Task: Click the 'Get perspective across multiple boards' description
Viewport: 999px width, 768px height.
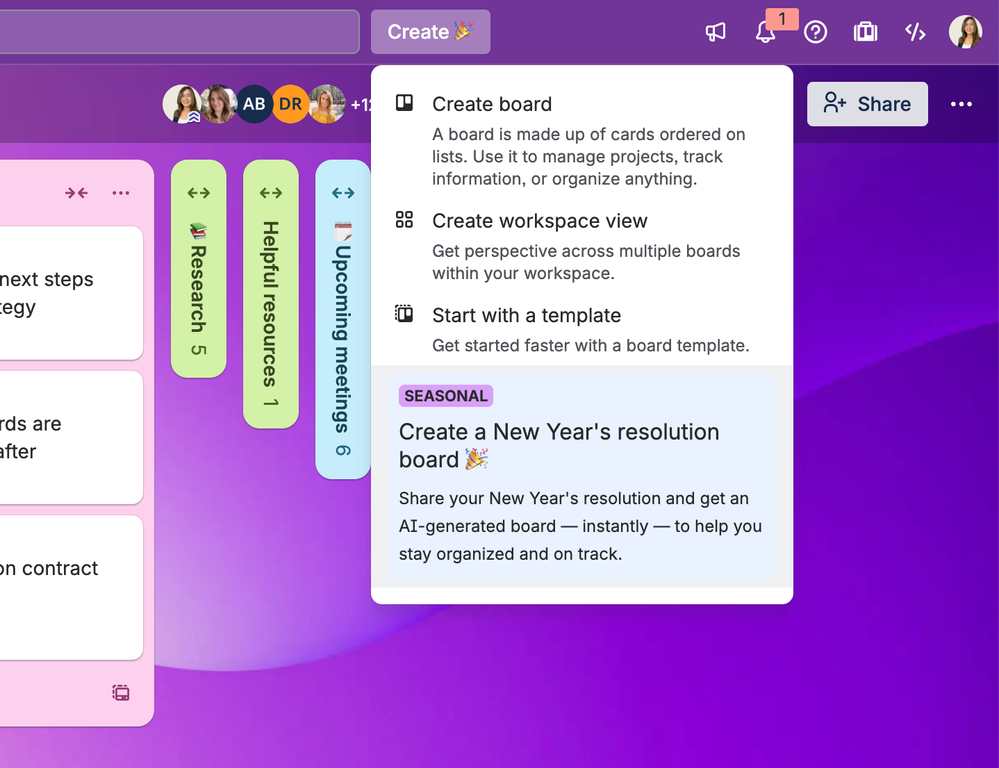Action: (x=586, y=262)
